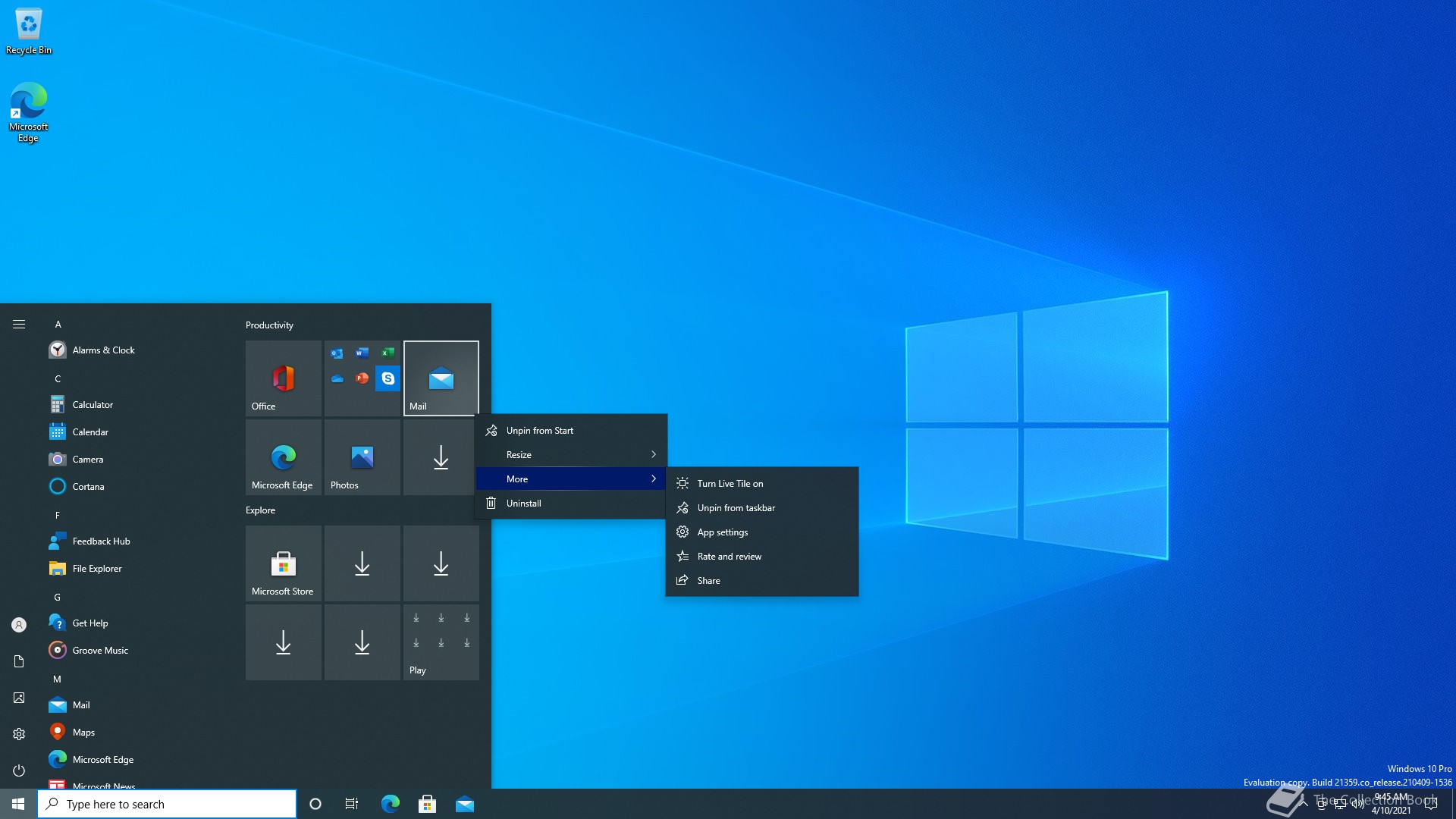Viewport: 1456px width, 819px height.
Task: Click Skype icon in Office apps tile
Action: pos(388,378)
